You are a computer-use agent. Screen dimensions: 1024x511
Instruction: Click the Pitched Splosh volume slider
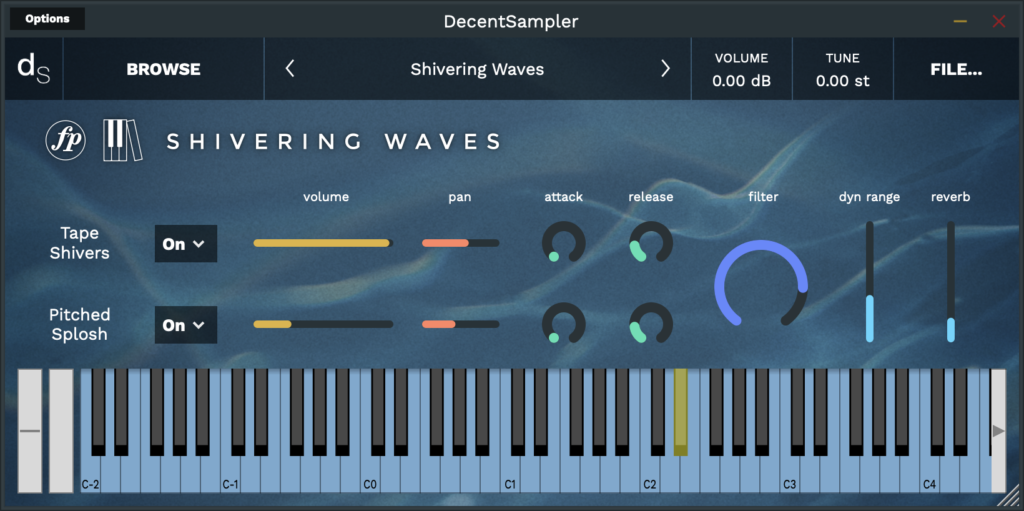pyautogui.click(x=323, y=324)
